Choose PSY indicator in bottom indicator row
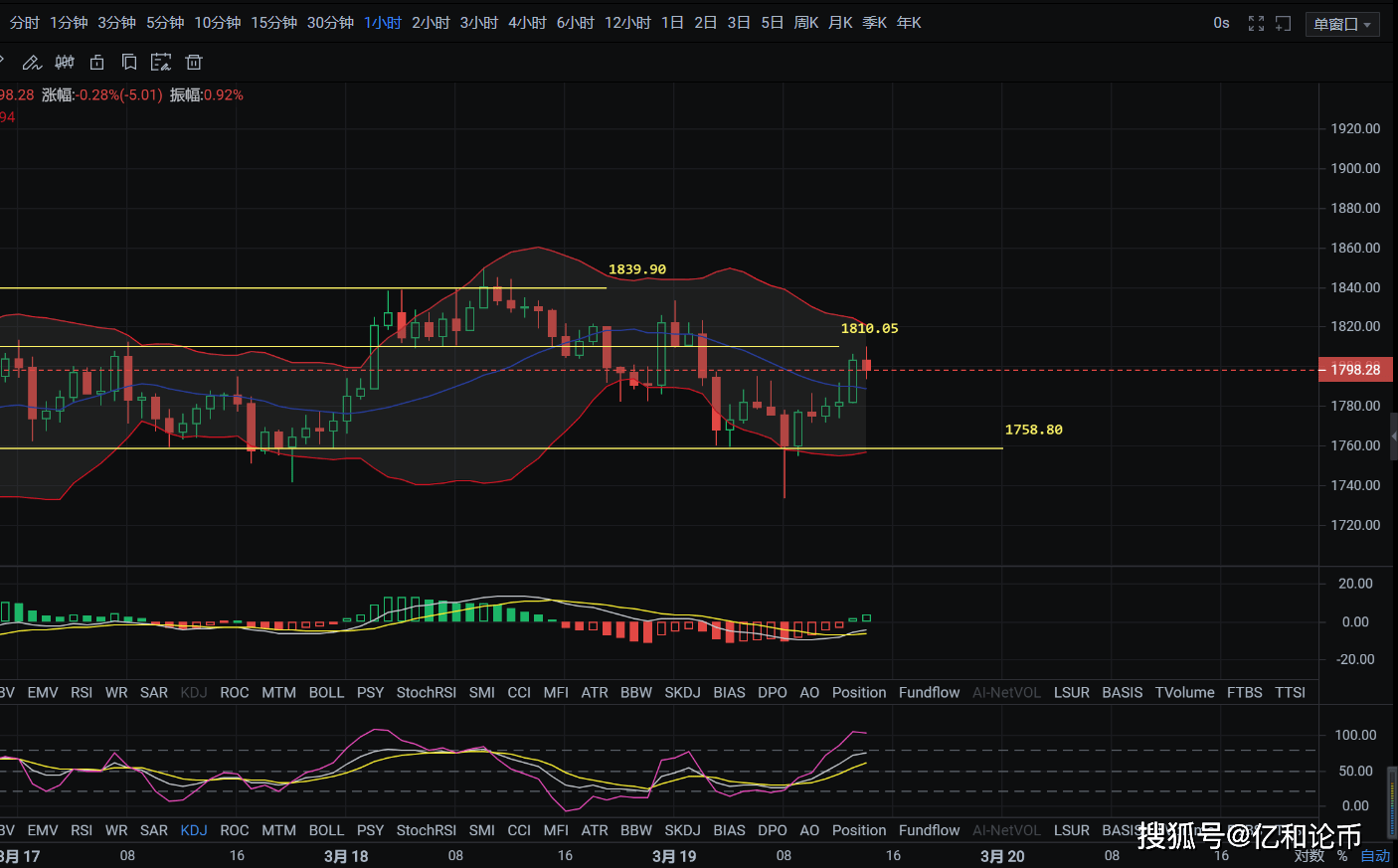 point(370,831)
